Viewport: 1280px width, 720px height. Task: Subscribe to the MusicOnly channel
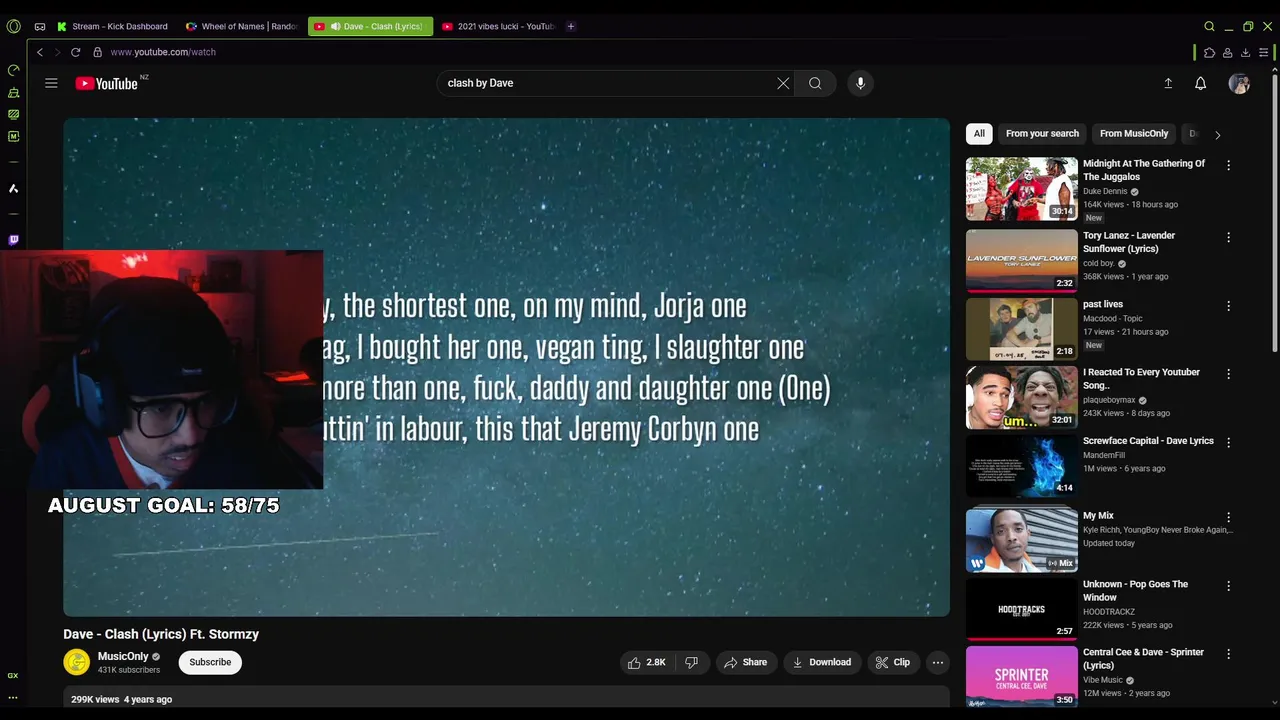click(x=210, y=662)
